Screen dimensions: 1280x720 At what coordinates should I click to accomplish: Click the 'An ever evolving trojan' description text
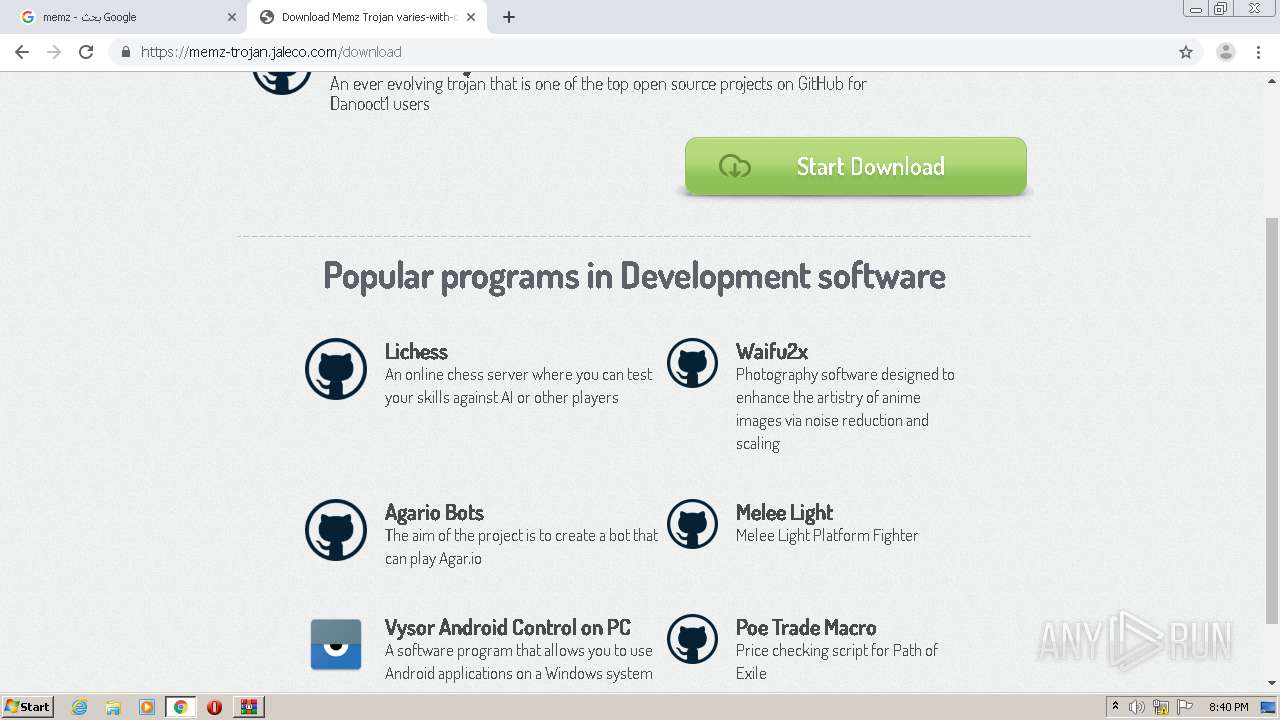pyautogui.click(x=598, y=93)
